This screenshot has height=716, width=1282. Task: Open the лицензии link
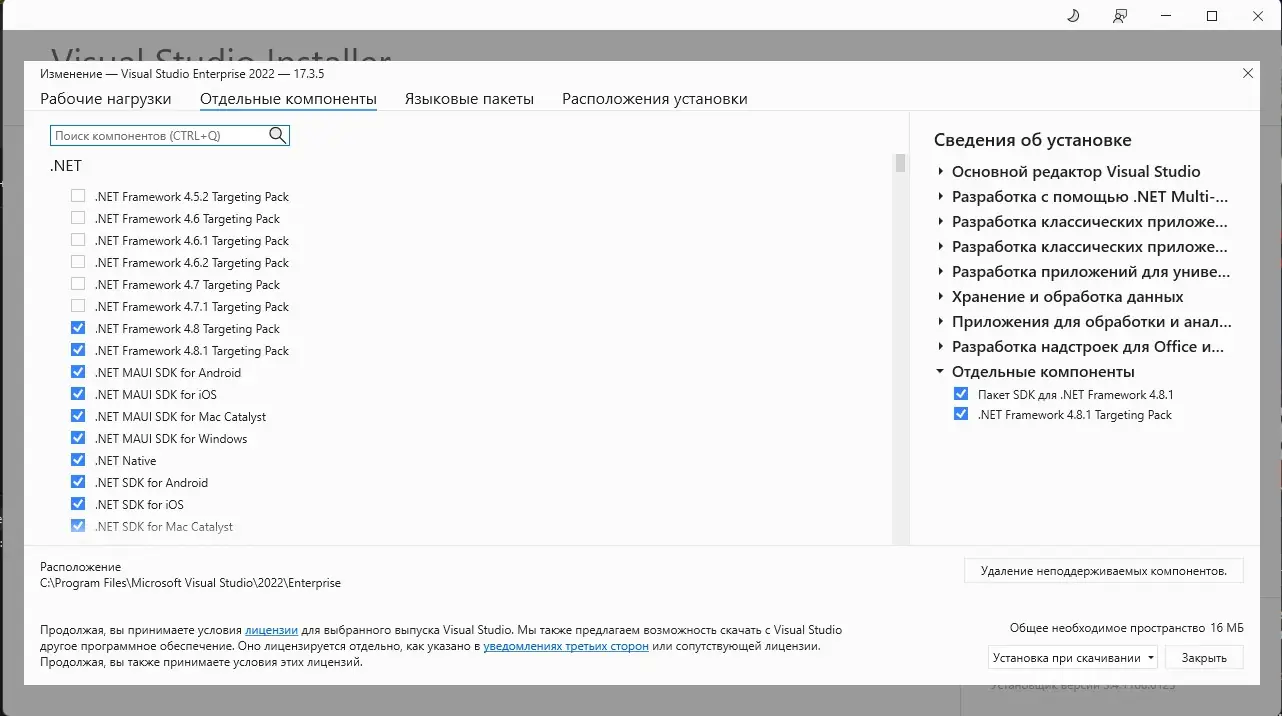[x=271, y=630]
